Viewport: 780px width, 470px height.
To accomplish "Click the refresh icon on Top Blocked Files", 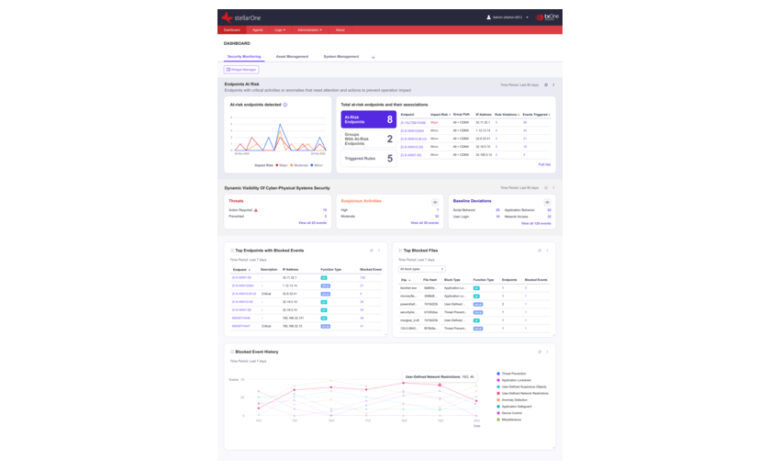I will pos(538,250).
